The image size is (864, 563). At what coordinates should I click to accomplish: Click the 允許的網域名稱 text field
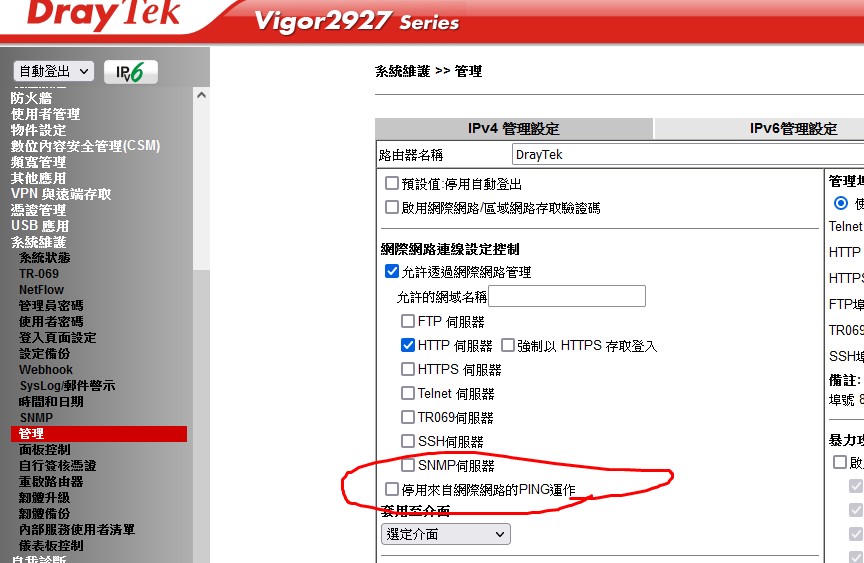point(567,296)
